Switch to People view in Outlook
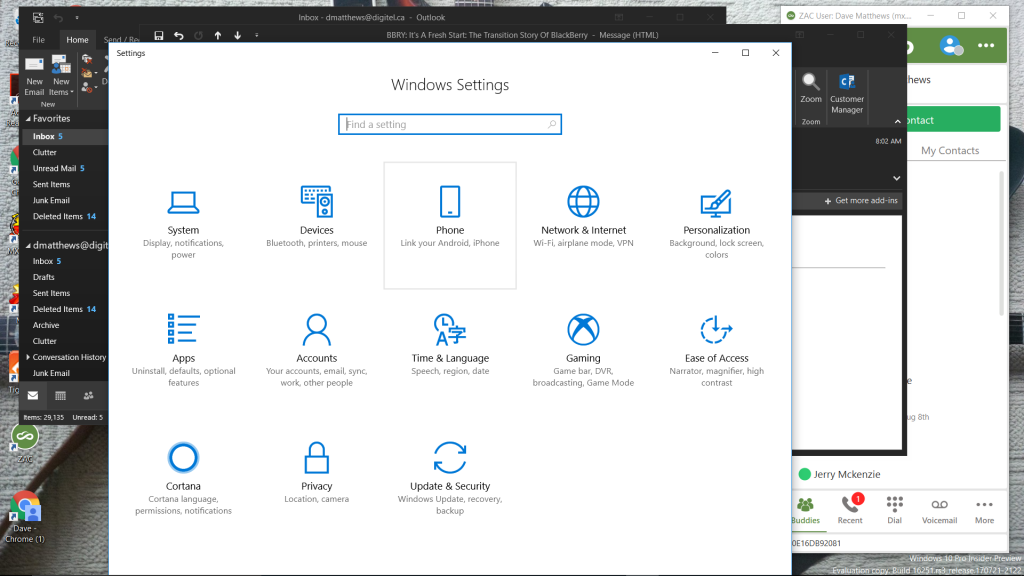The image size is (1024, 576). (89, 395)
